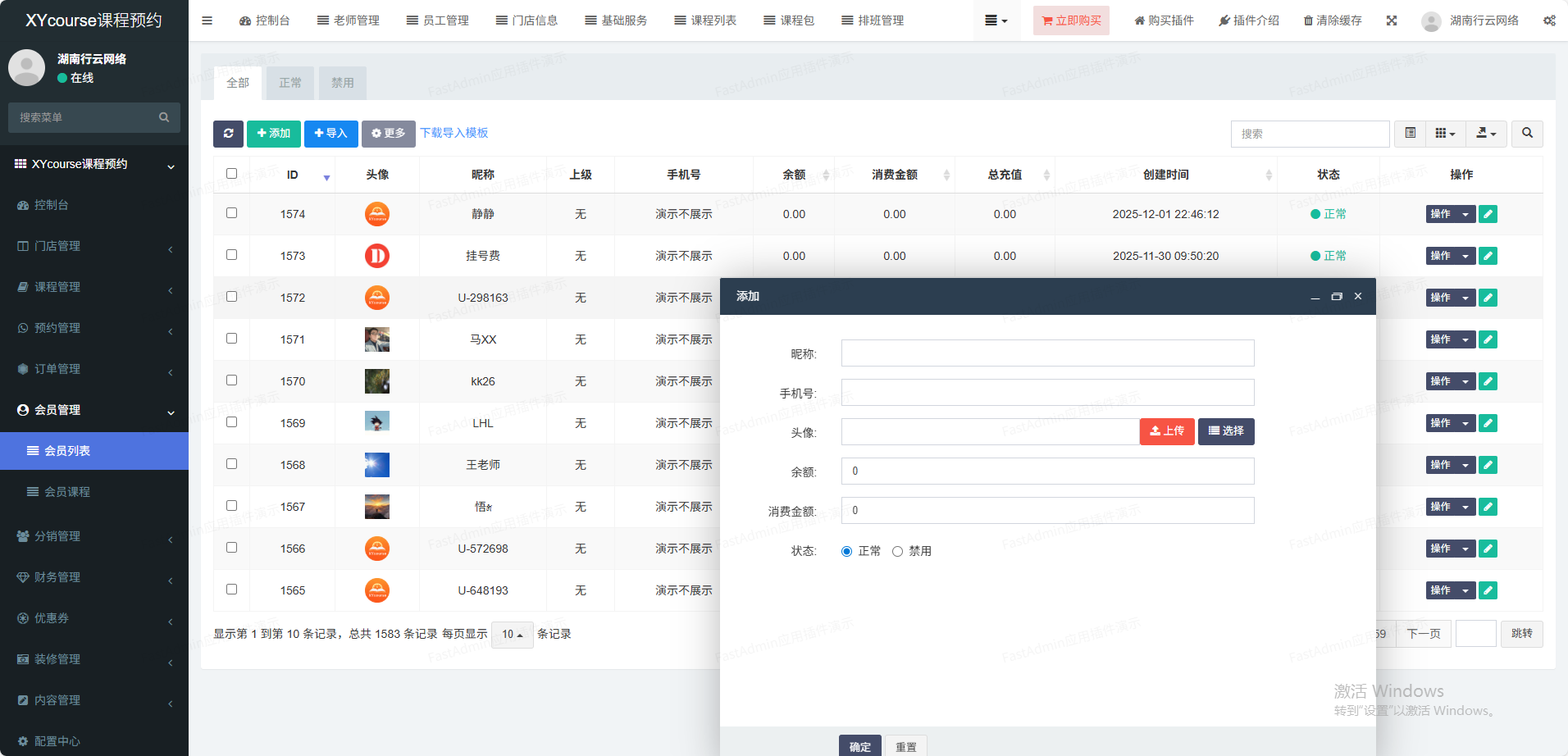Sort table by ID column header
Viewport: 1568px width, 756px height.
tap(293, 175)
